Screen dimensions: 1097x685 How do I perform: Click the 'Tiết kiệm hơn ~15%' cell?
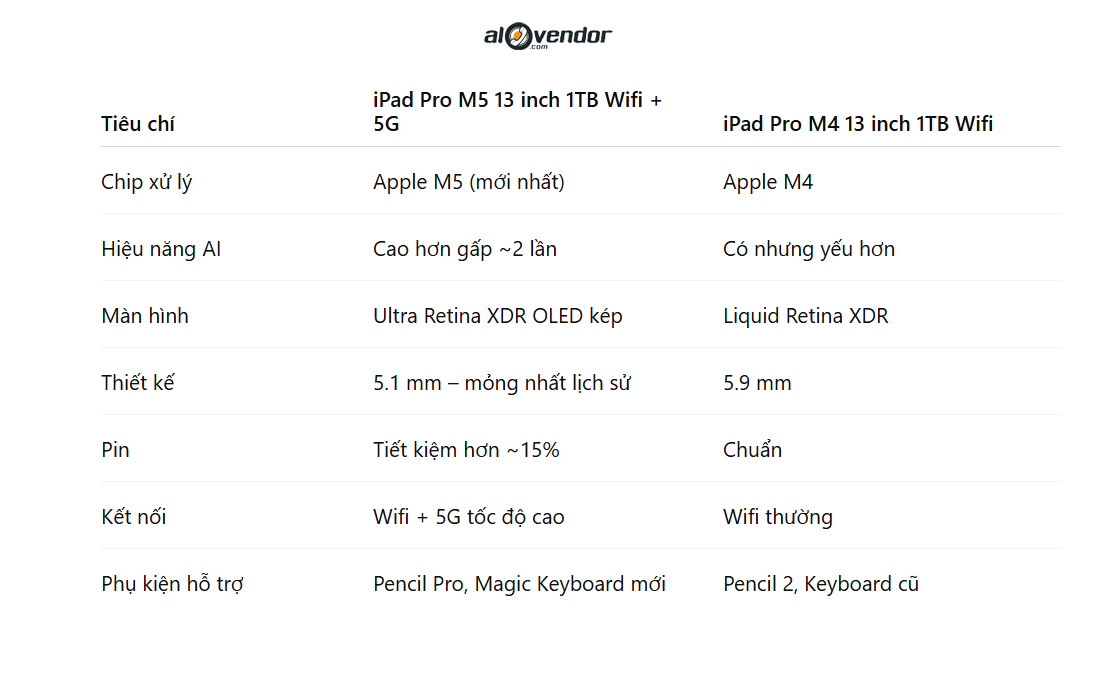point(466,450)
